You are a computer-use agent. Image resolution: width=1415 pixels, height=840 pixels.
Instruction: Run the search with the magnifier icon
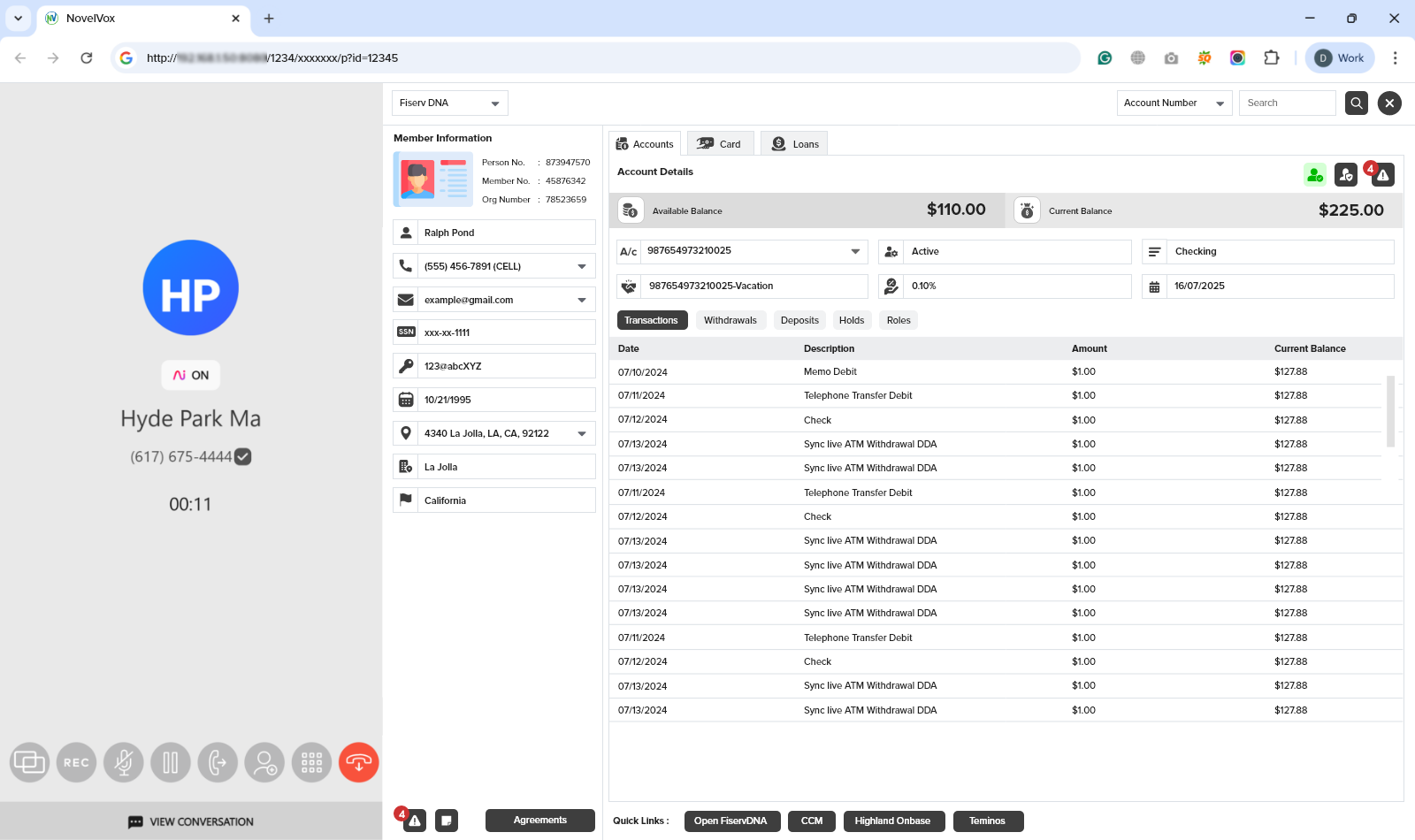pyautogui.click(x=1356, y=103)
